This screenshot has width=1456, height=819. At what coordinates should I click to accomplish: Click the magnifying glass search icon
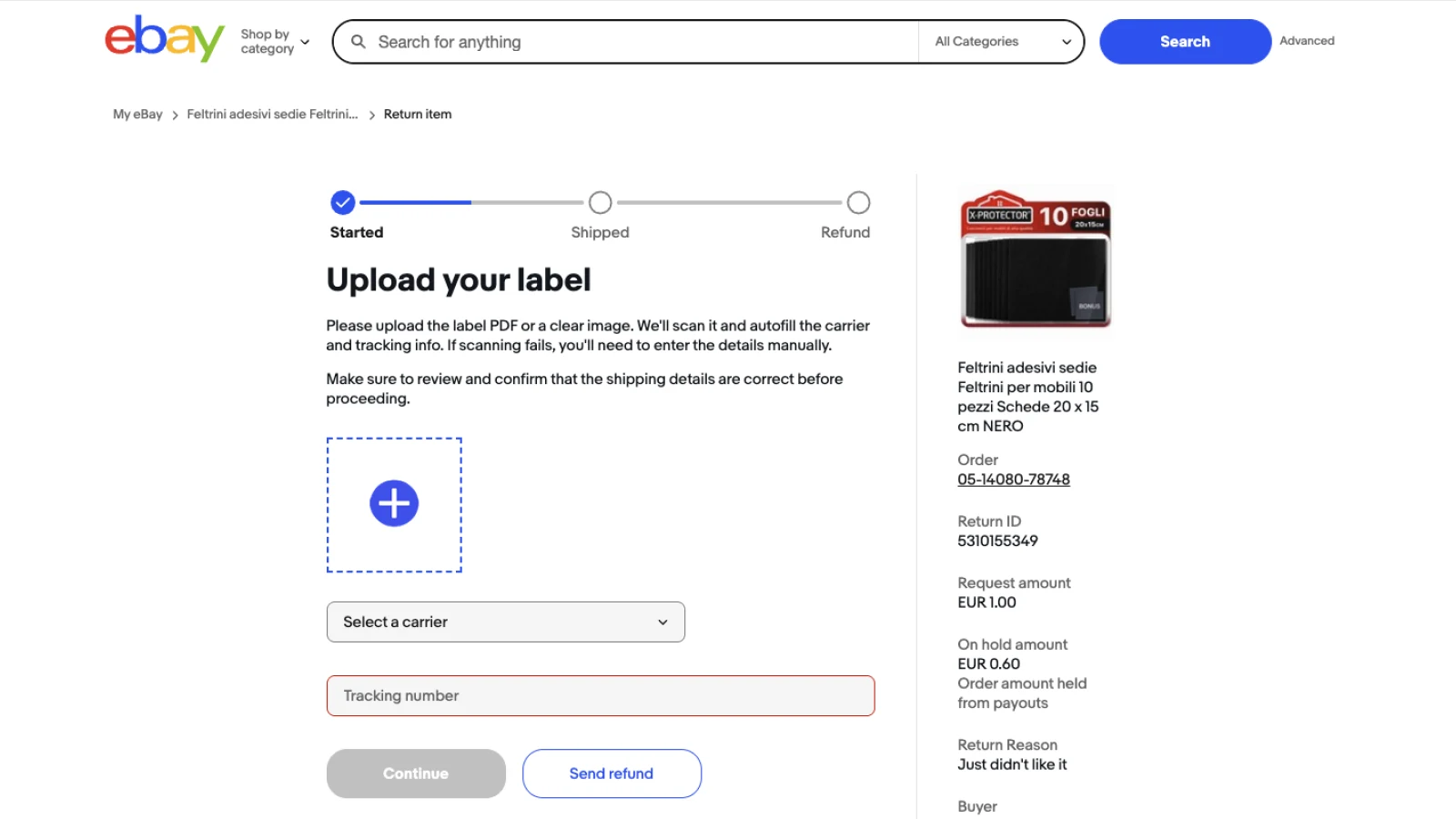[359, 42]
